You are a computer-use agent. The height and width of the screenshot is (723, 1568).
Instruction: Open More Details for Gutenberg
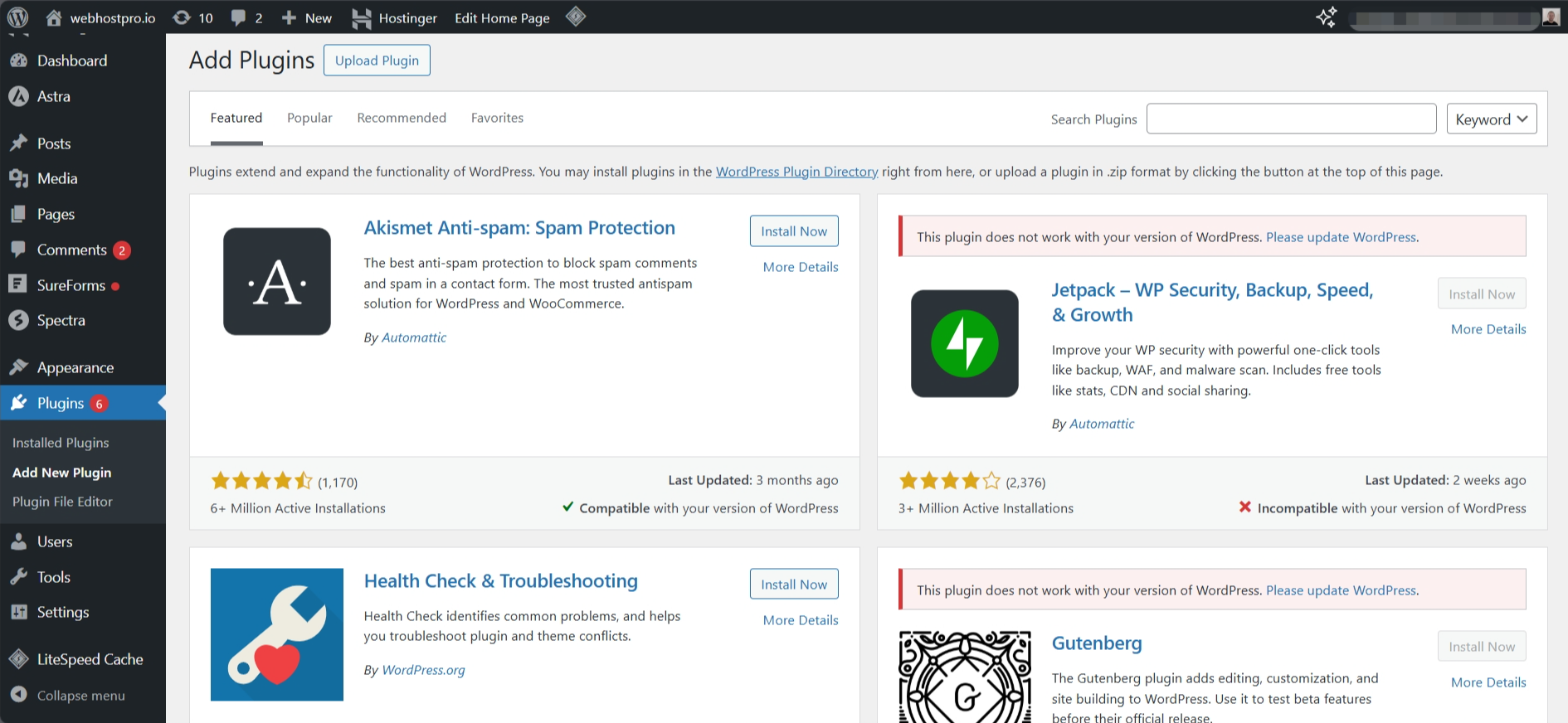pyautogui.click(x=1488, y=682)
